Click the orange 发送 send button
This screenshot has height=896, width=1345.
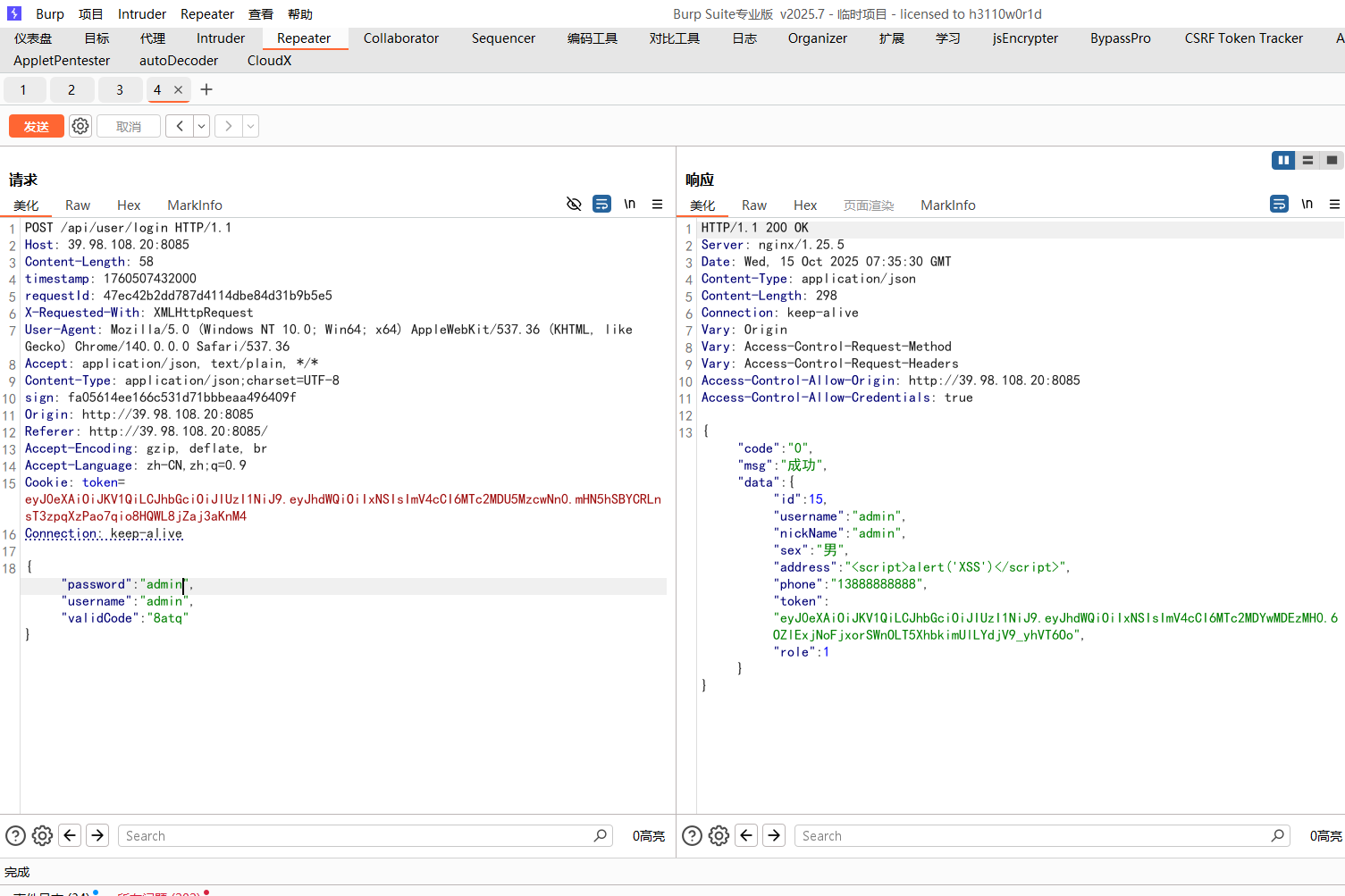(x=37, y=126)
